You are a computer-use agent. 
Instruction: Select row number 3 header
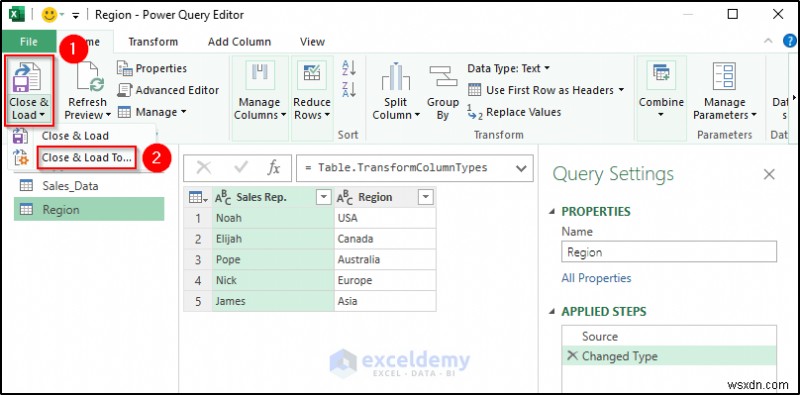[x=198, y=259]
